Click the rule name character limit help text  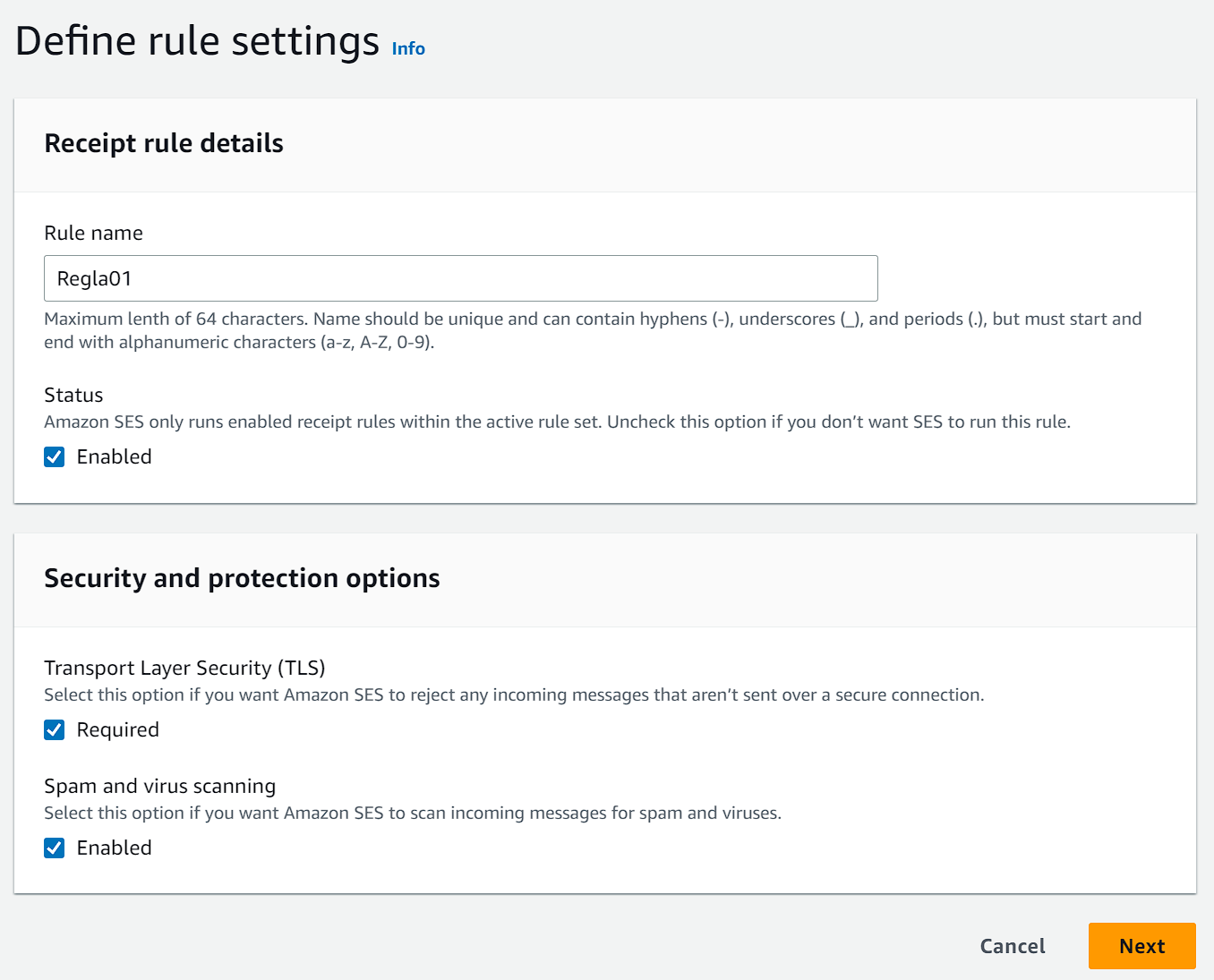[x=592, y=330]
